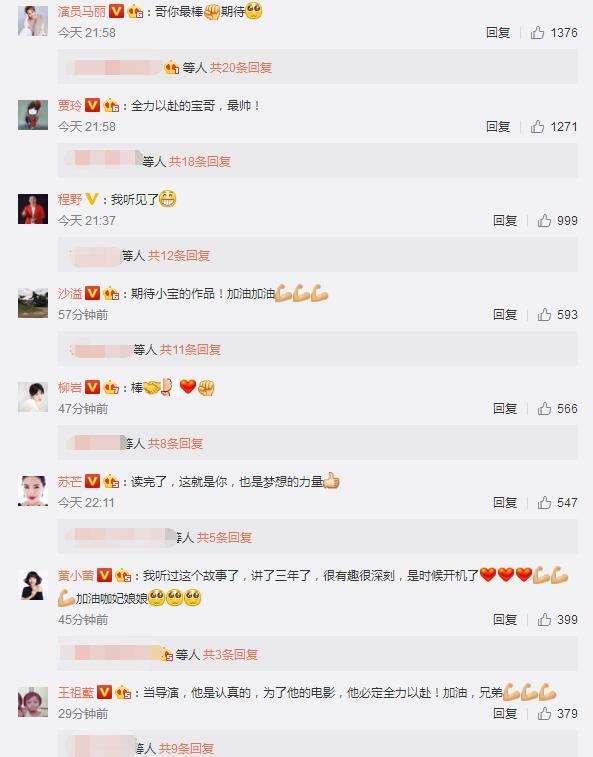Show all 共12条回复 under 程野's comment
593x757 pixels.
tap(179, 255)
